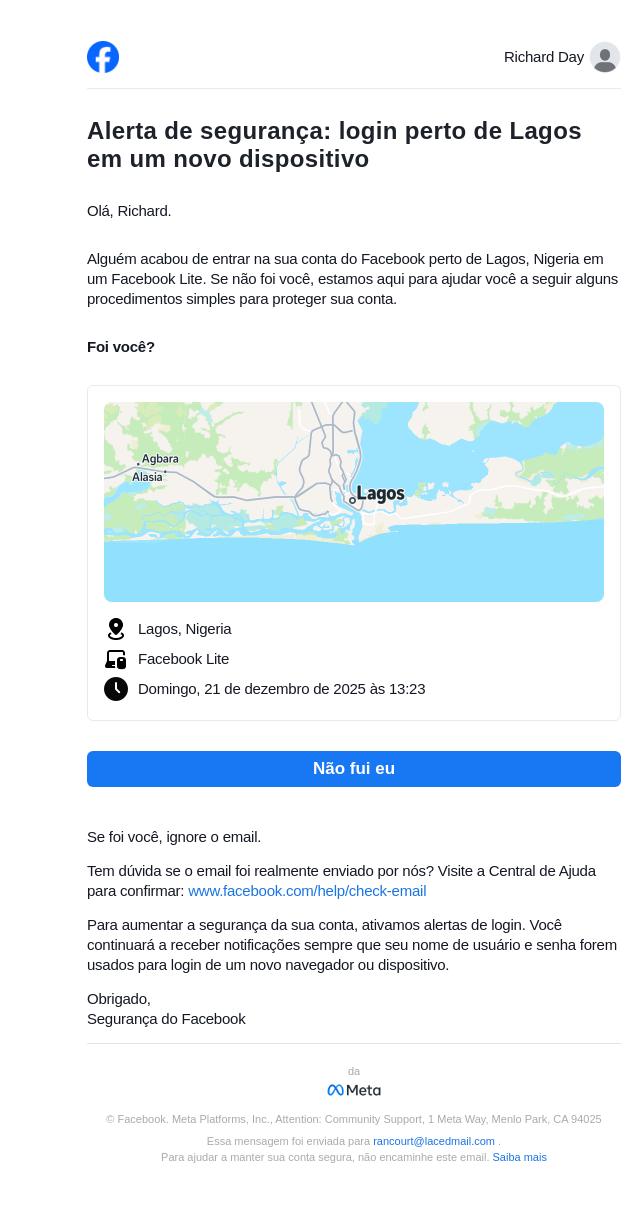The image size is (624, 1213).
Task: Click the rancourt@lacedmail.com email link
Action: click(434, 1141)
